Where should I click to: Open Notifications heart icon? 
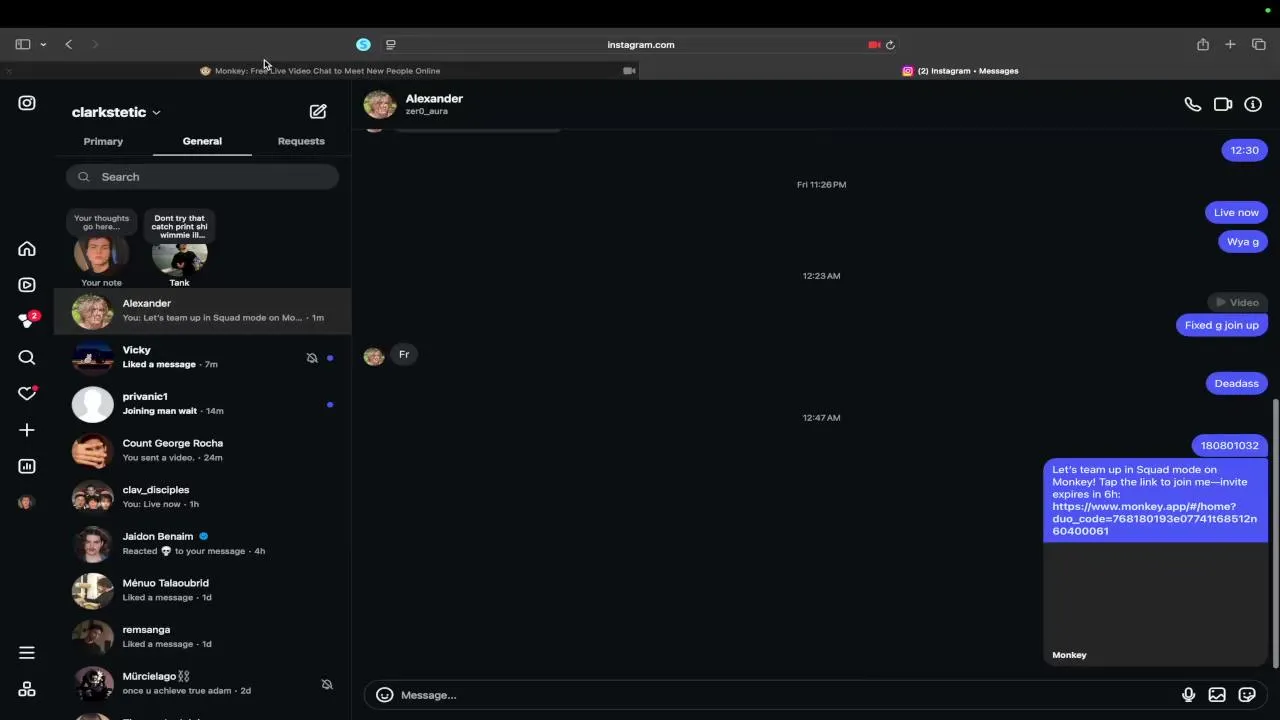click(27, 393)
